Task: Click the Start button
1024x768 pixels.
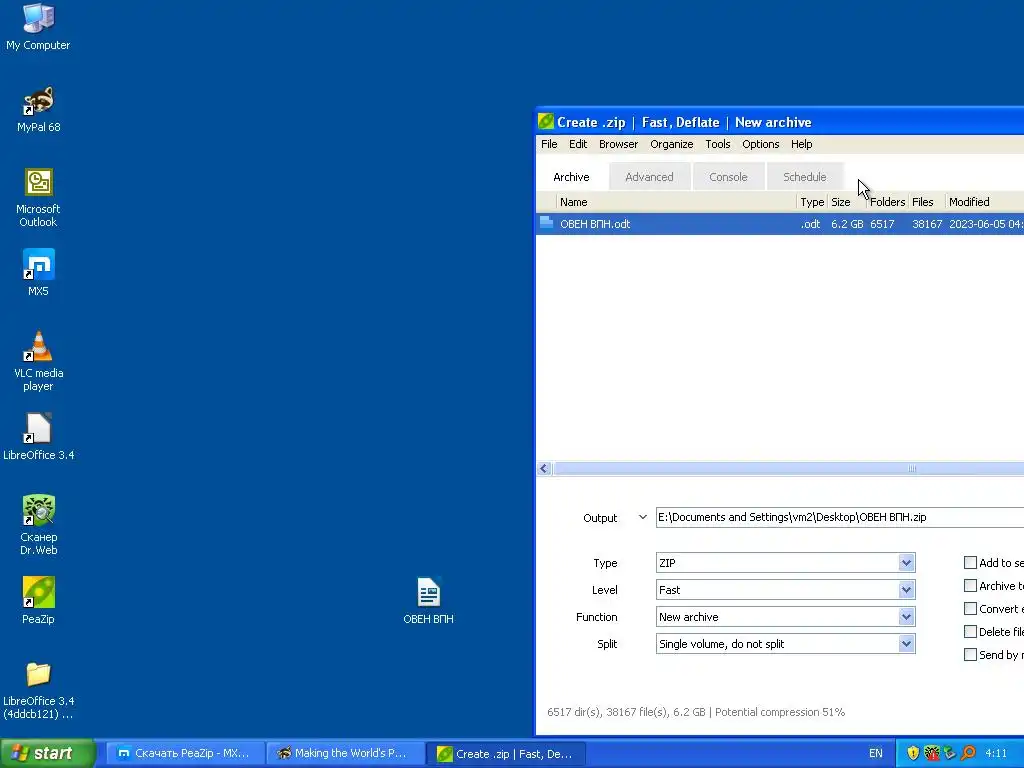Action: click(48, 753)
